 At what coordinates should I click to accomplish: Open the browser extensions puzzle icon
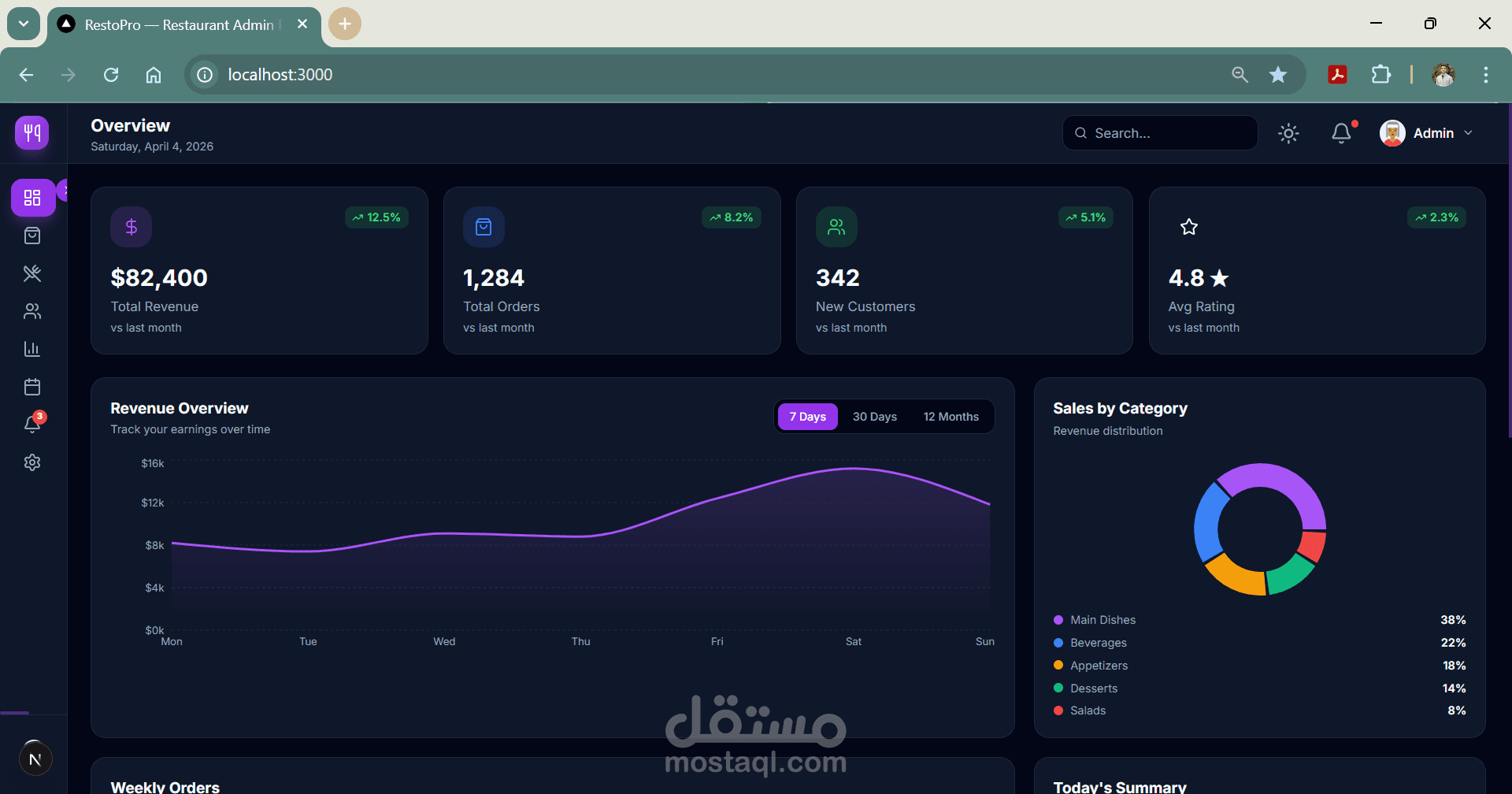pos(1380,75)
